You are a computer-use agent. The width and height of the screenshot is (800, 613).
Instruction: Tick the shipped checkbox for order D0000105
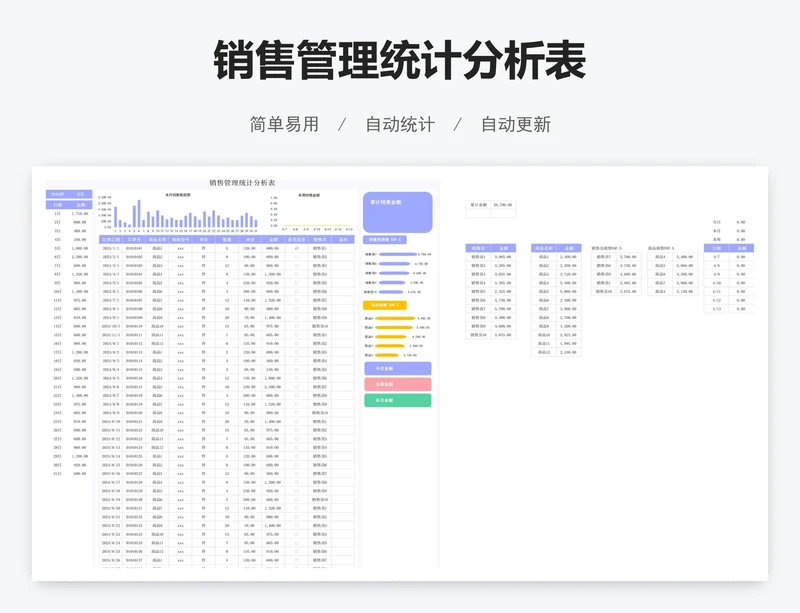point(296,283)
